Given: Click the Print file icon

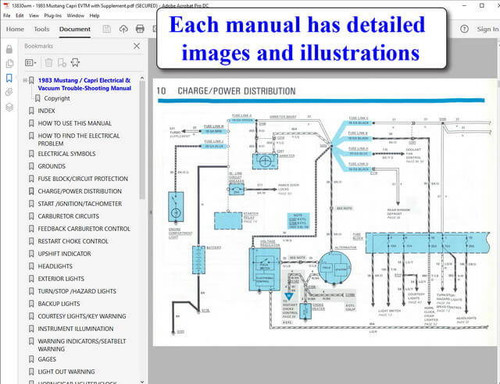Looking at the screenshot, I should (x=140, y=29).
